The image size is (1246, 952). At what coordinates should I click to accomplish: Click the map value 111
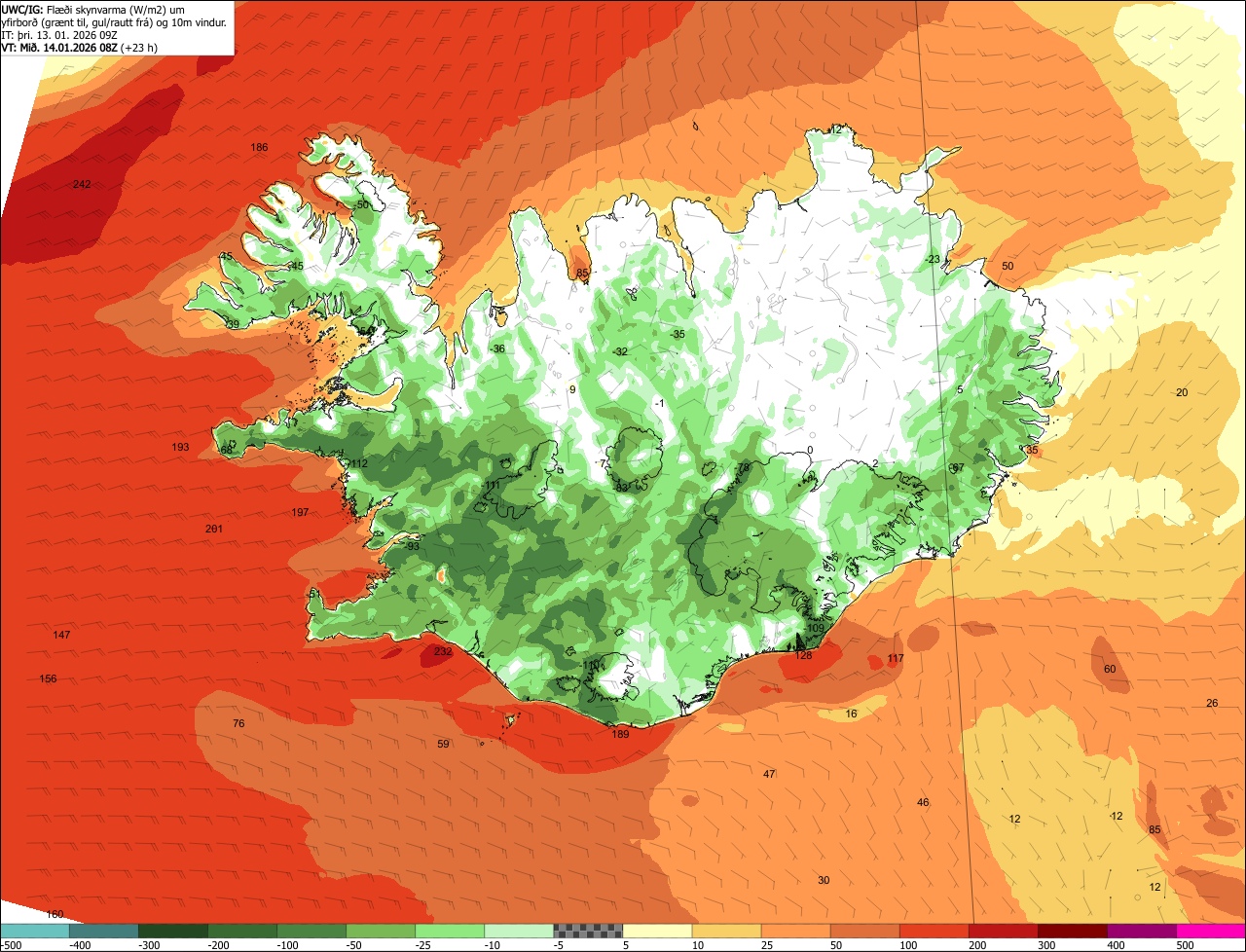(491, 485)
